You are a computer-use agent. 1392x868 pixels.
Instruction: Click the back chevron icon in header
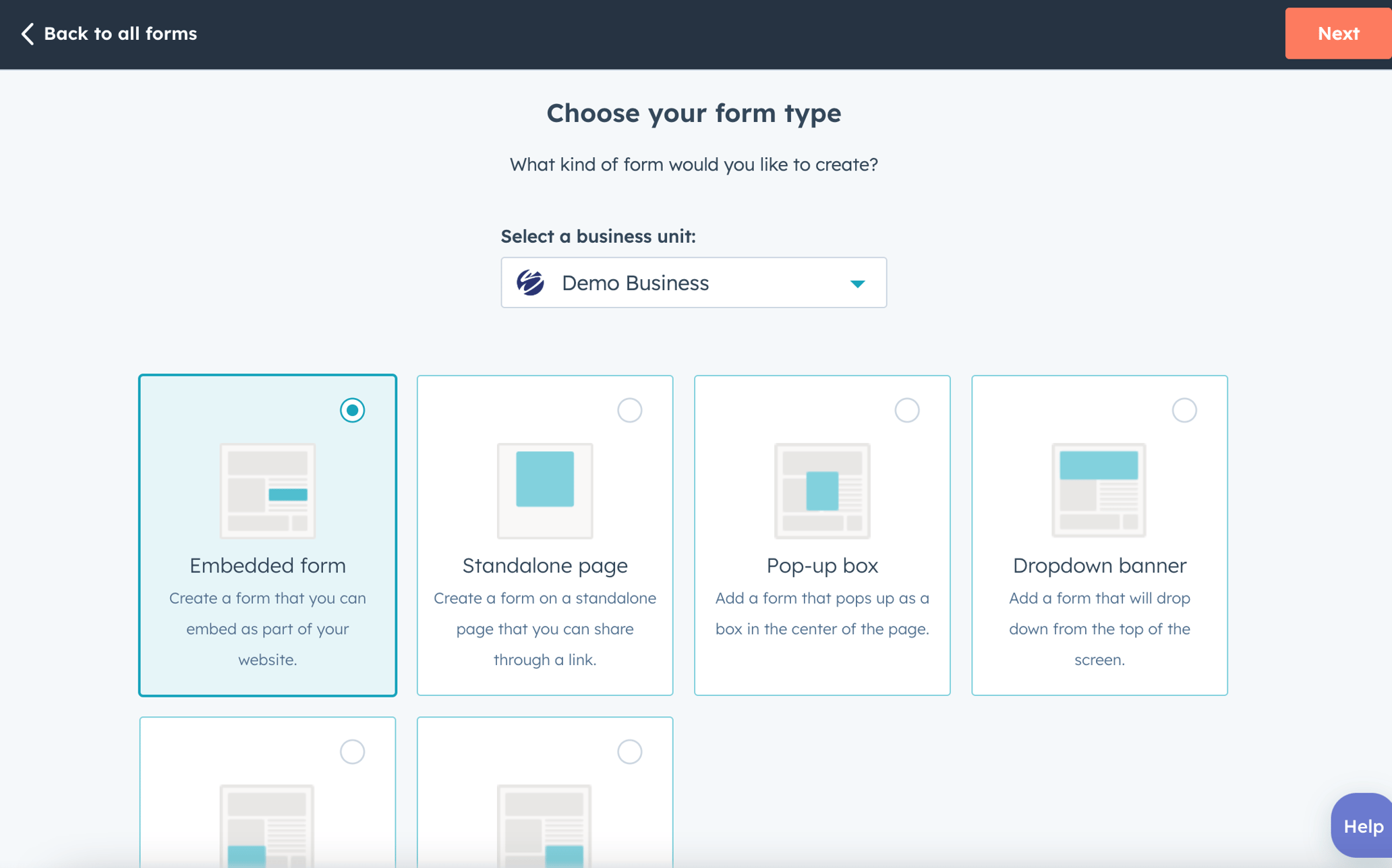click(x=27, y=33)
